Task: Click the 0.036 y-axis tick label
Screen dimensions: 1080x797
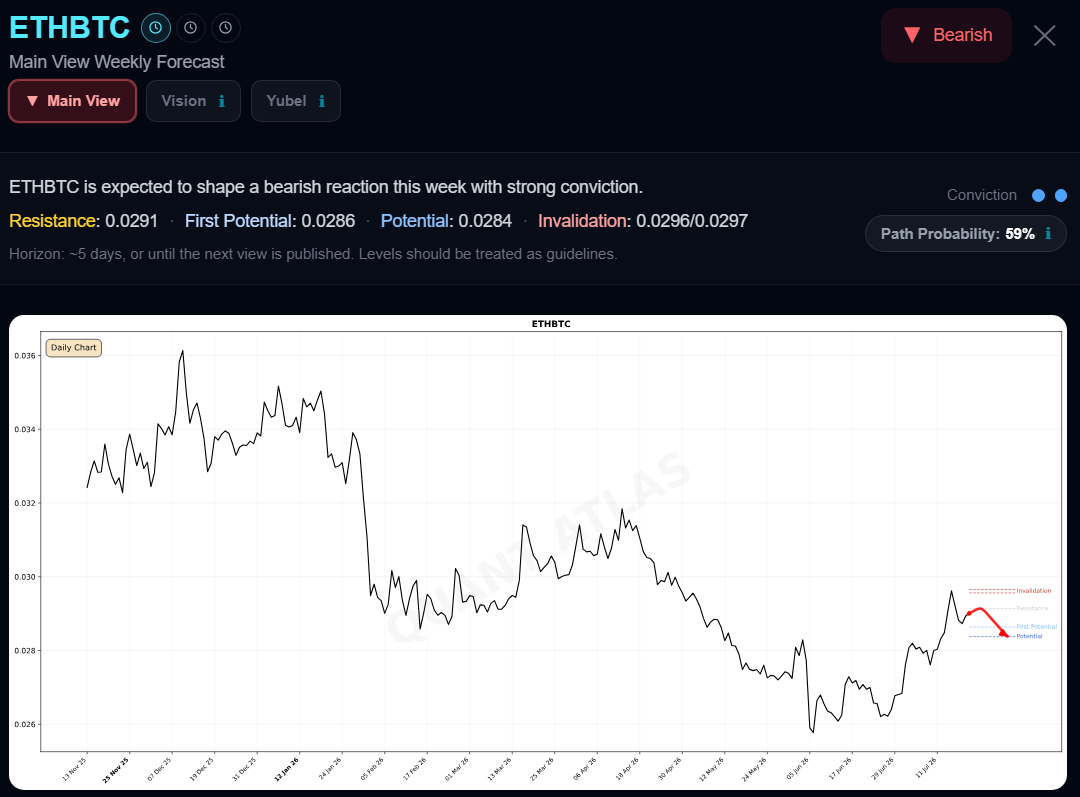Action: [25, 356]
